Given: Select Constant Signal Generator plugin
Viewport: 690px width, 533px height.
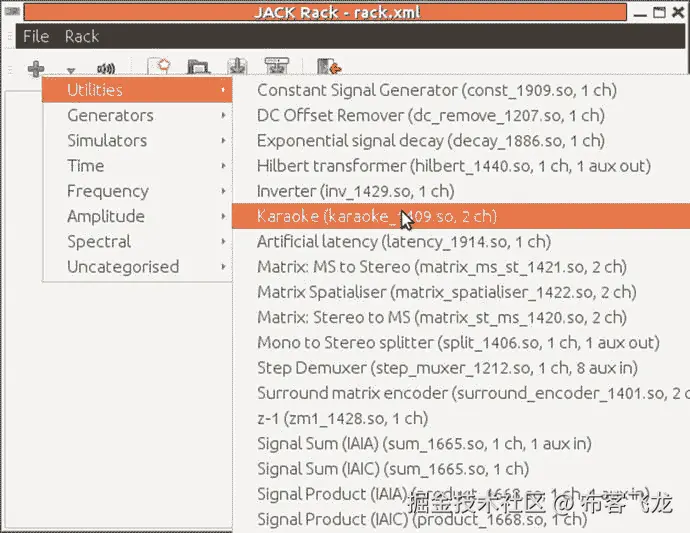Looking at the screenshot, I should [x=461, y=90].
